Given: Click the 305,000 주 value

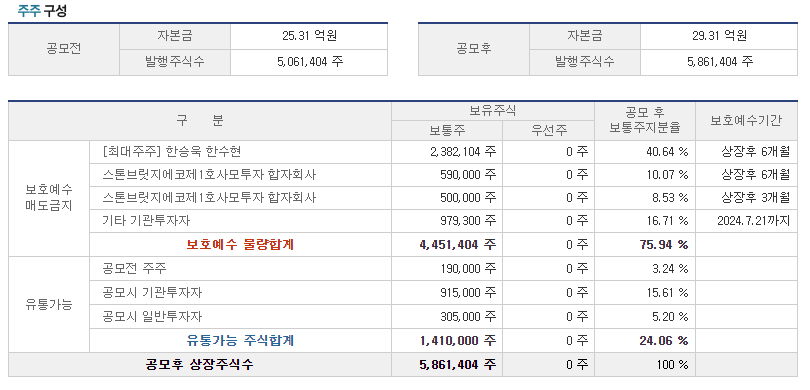Looking at the screenshot, I should pyautogui.click(x=468, y=316).
